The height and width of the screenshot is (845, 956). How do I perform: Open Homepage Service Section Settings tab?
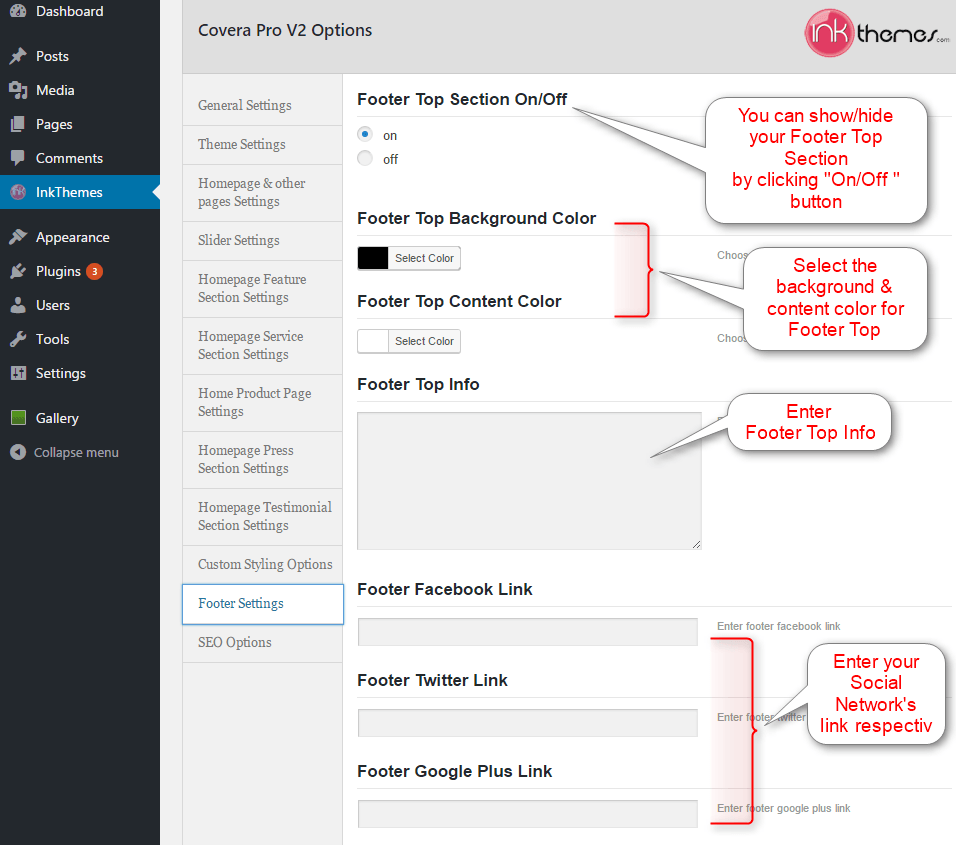263,346
